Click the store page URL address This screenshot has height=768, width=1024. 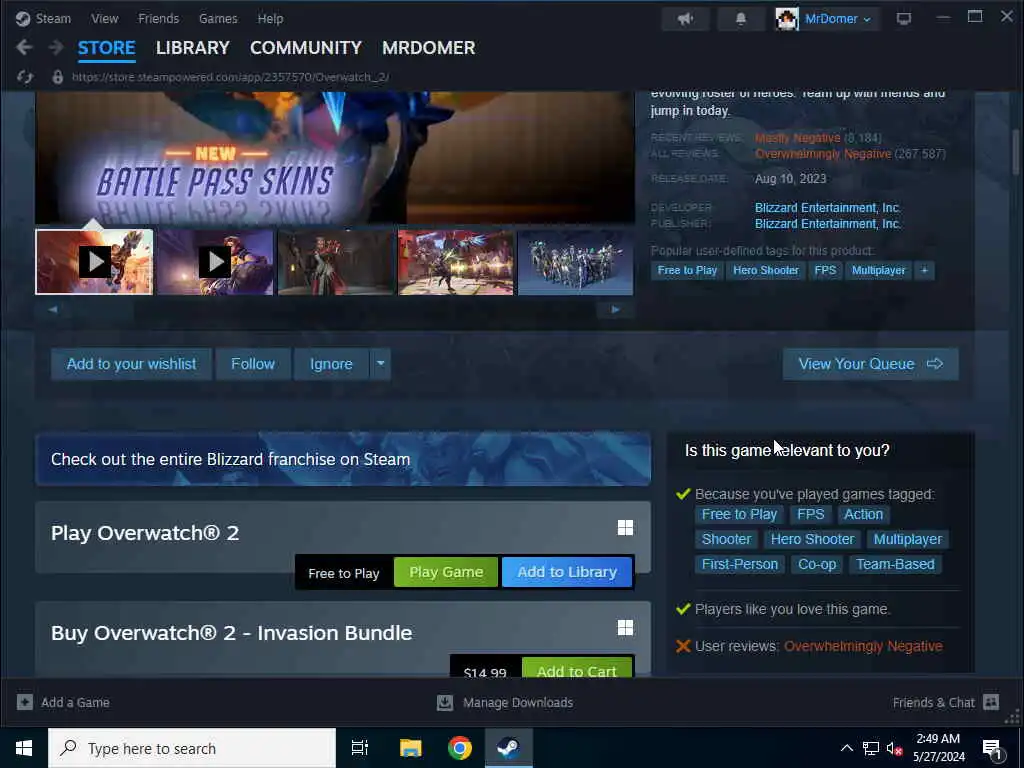pos(231,77)
